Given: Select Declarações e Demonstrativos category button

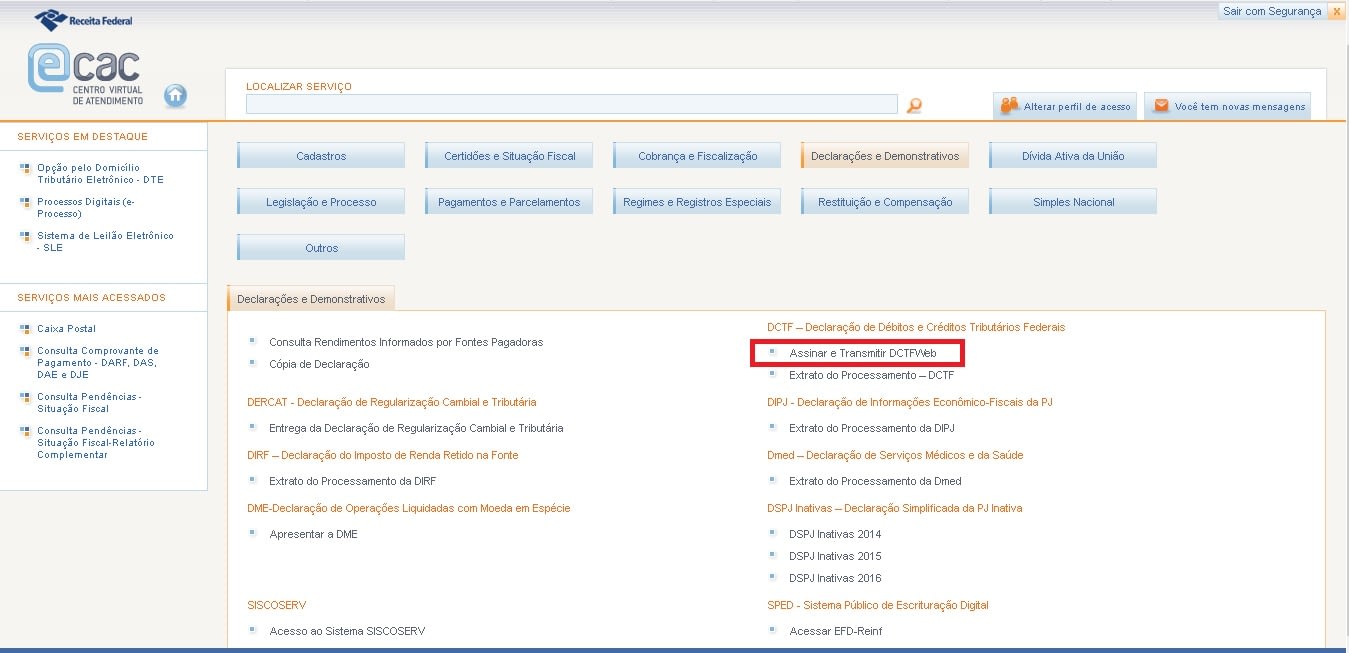Looking at the screenshot, I should (x=885, y=156).
